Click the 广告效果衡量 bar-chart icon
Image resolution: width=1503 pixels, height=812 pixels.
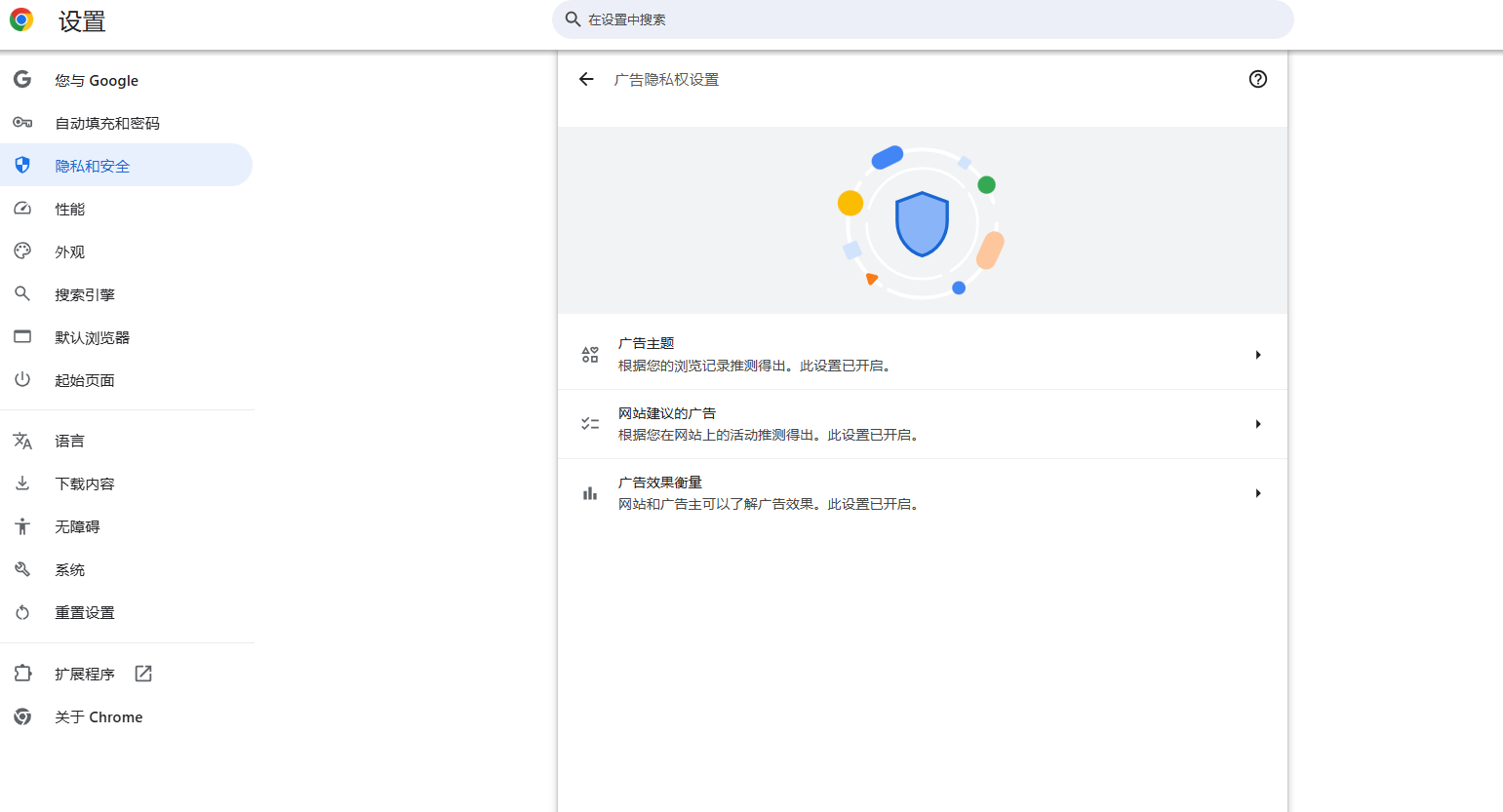pos(589,492)
